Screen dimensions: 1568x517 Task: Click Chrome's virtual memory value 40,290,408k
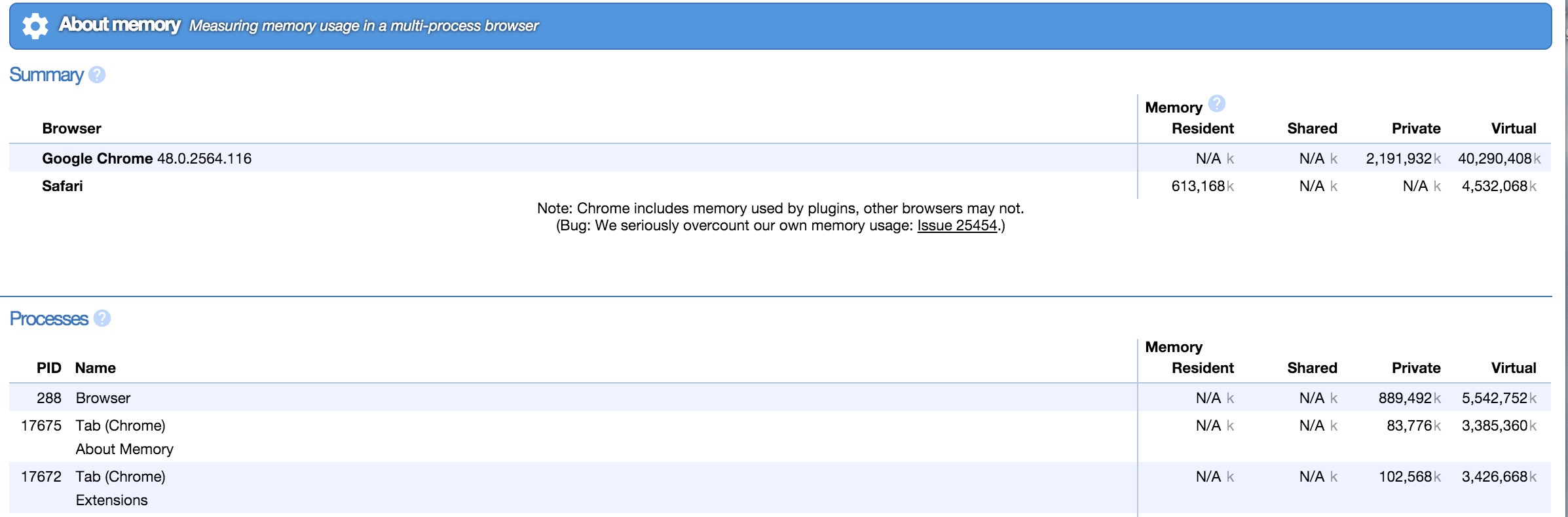(1499, 158)
